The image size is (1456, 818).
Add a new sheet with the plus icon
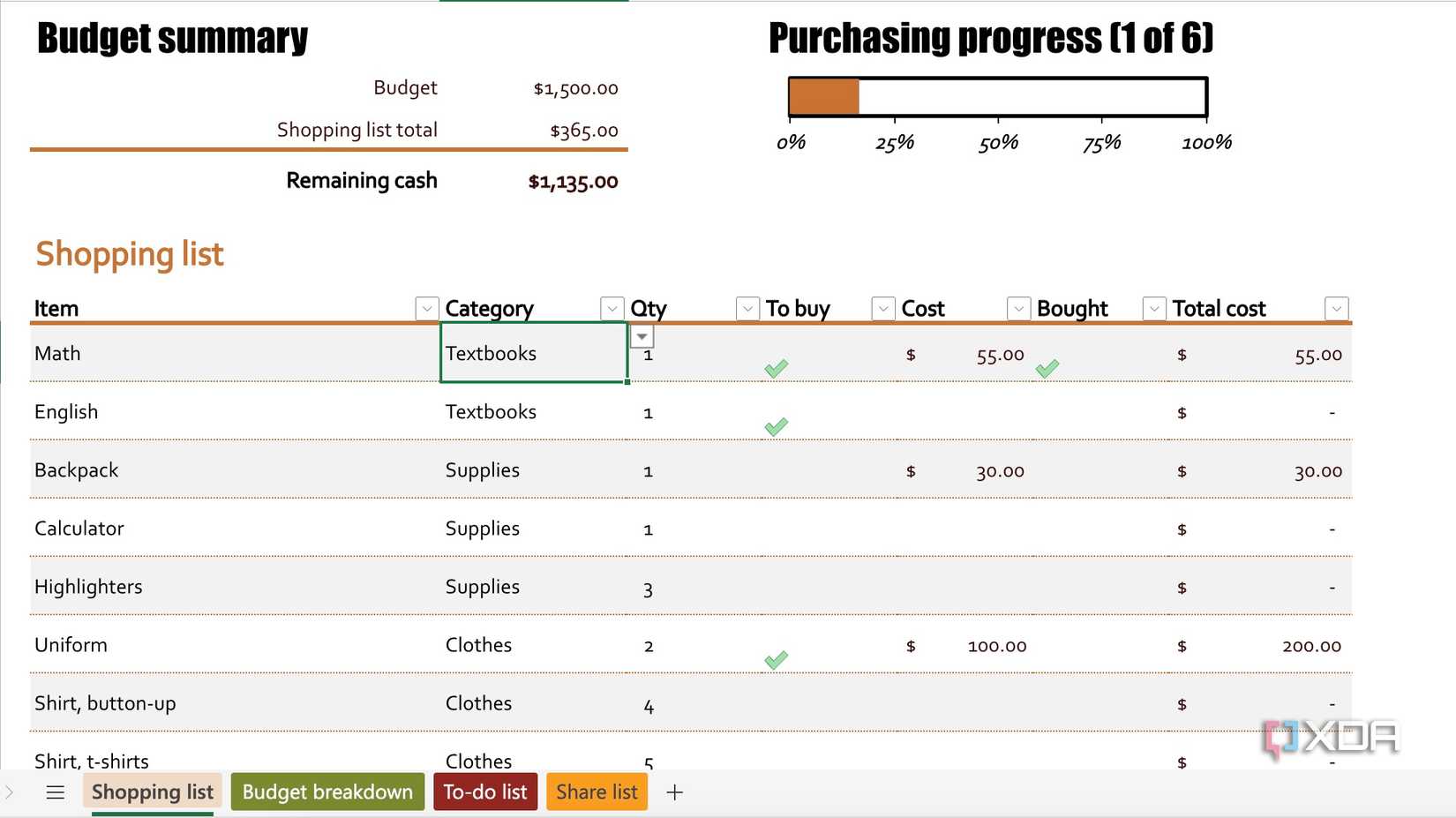tap(674, 792)
